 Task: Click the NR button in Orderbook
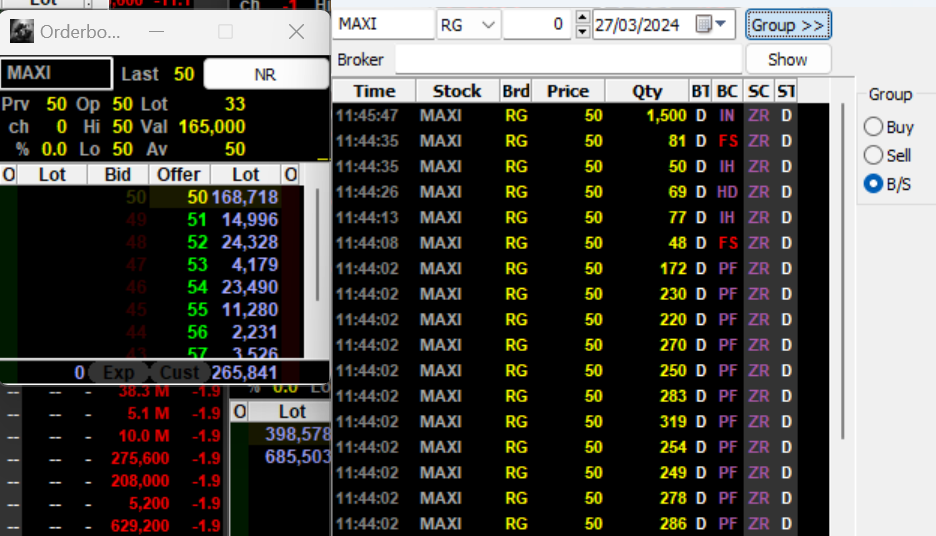click(x=265, y=74)
